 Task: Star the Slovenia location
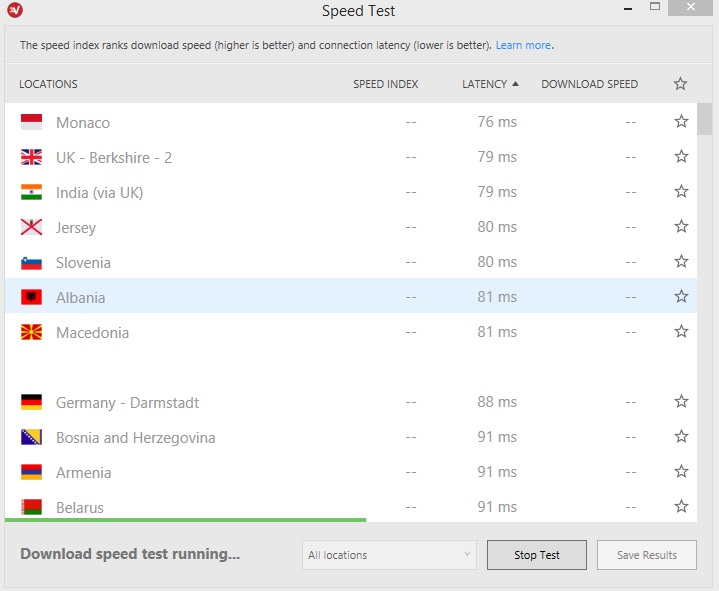[x=681, y=261]
